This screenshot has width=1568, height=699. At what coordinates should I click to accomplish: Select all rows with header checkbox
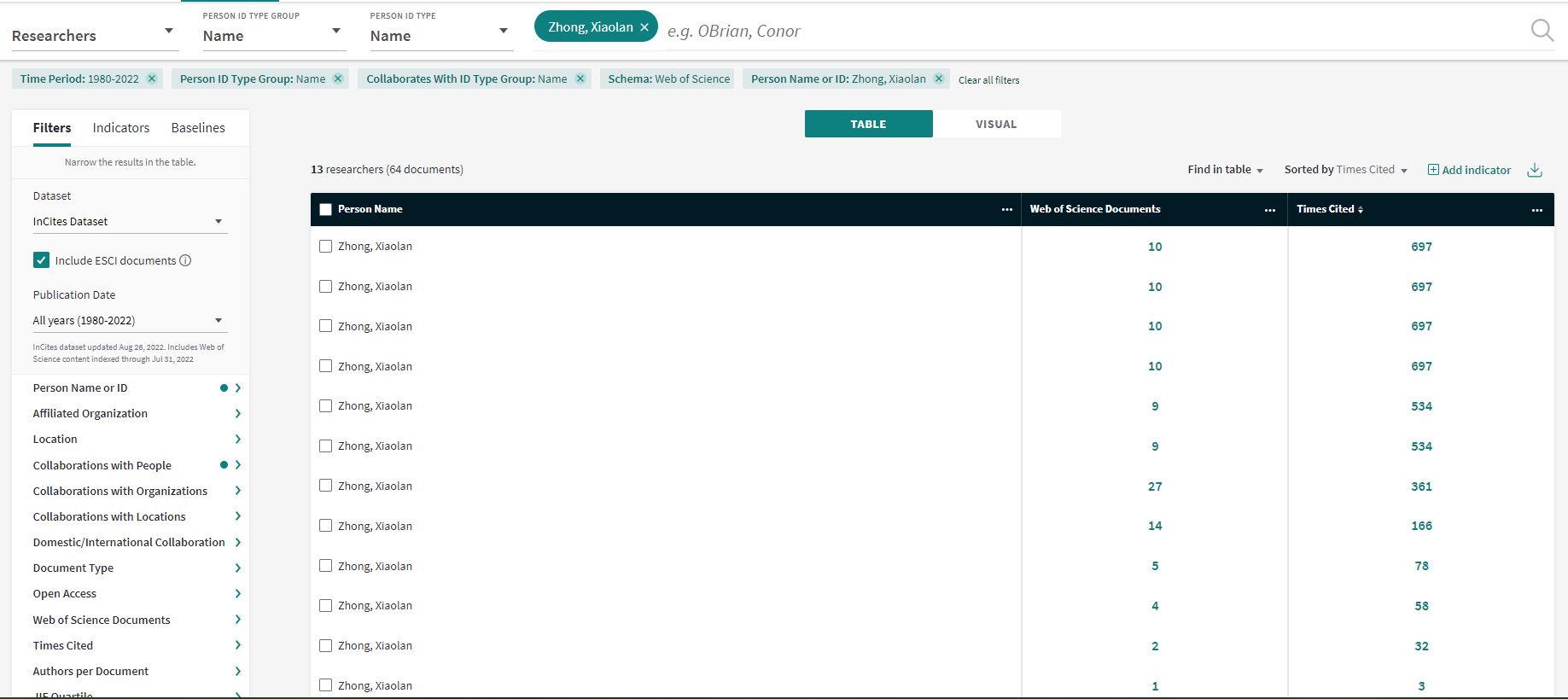point(325,209)
